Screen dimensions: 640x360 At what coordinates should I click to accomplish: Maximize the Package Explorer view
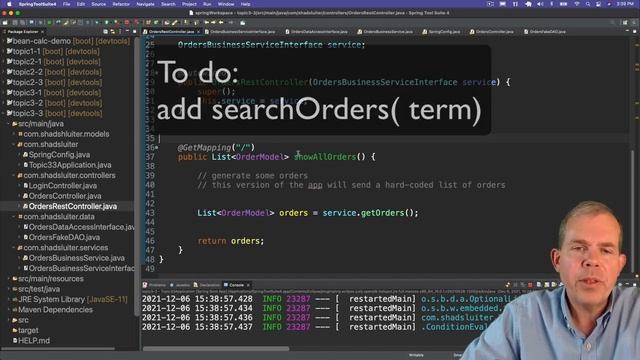(x=134, y=31)
